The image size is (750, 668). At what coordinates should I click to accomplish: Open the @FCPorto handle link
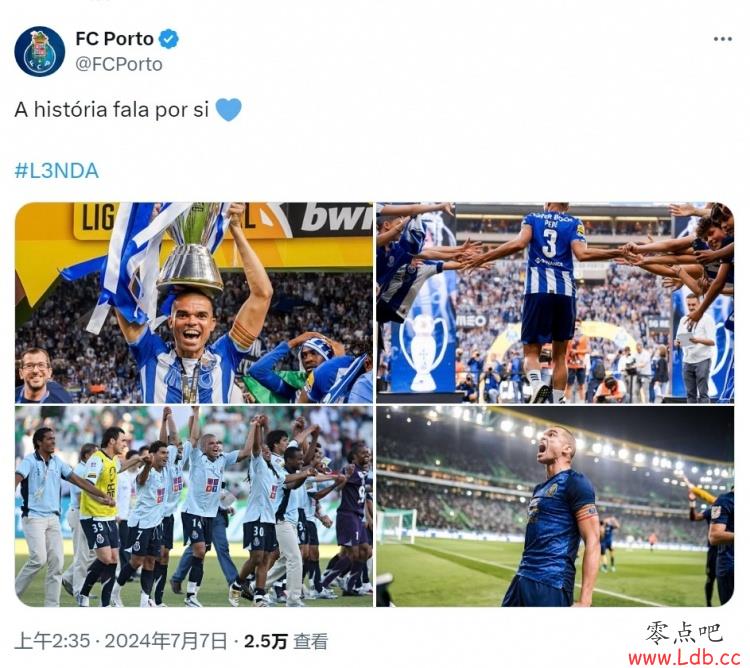pyautogui.click(x=119, y=64)
